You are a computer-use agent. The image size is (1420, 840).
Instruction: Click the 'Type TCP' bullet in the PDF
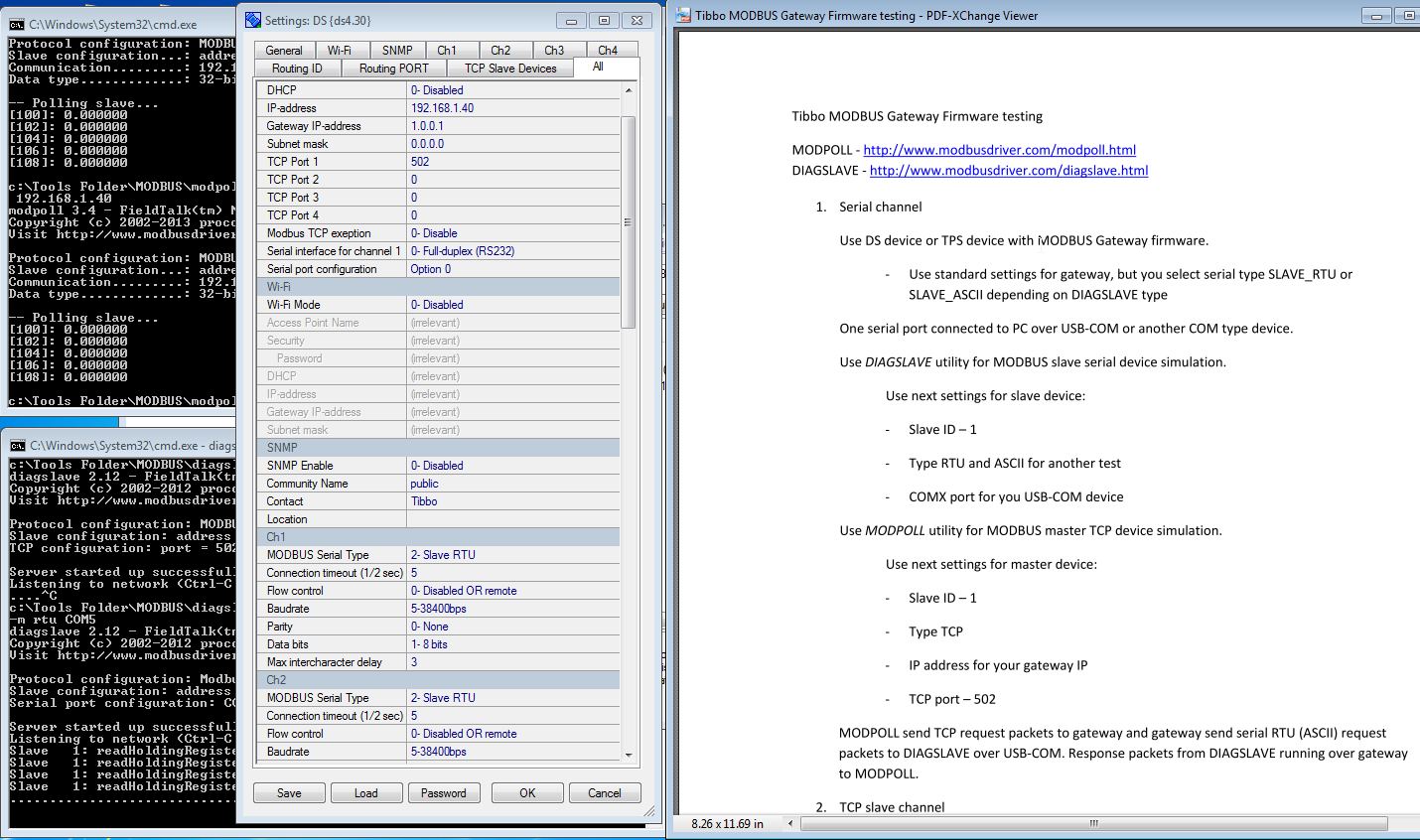click(935, 631)
